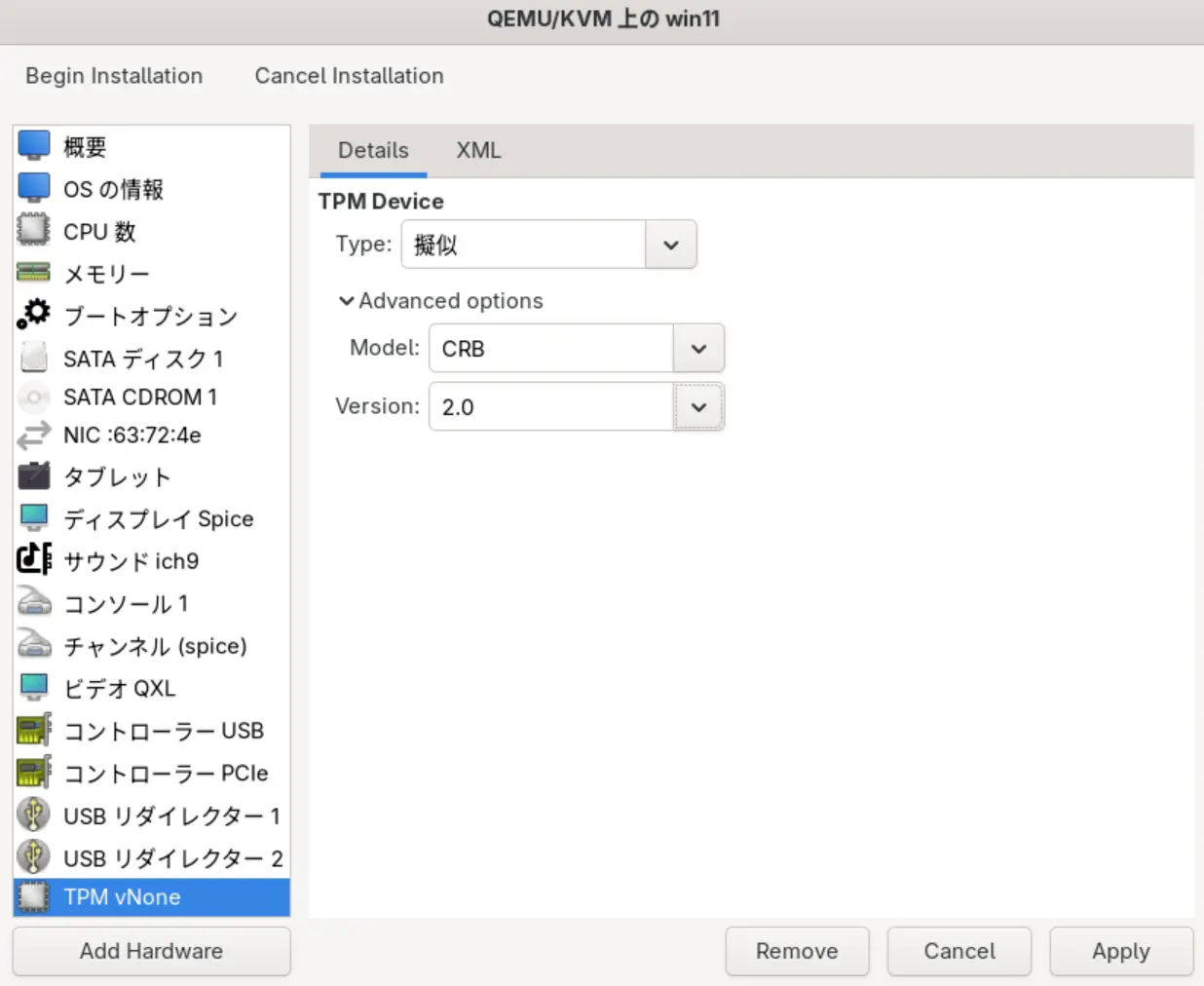Screen dimensions: 1204x986
Task: Switch to the XML tab
Action: [x=478, y=150]
